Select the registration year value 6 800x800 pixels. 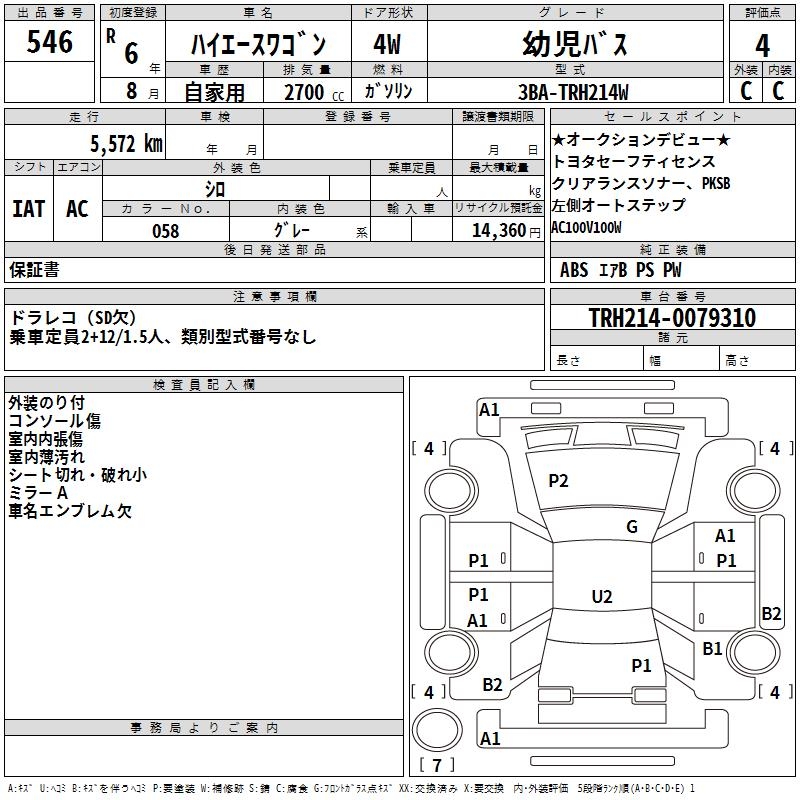click(x=131, y=53)
